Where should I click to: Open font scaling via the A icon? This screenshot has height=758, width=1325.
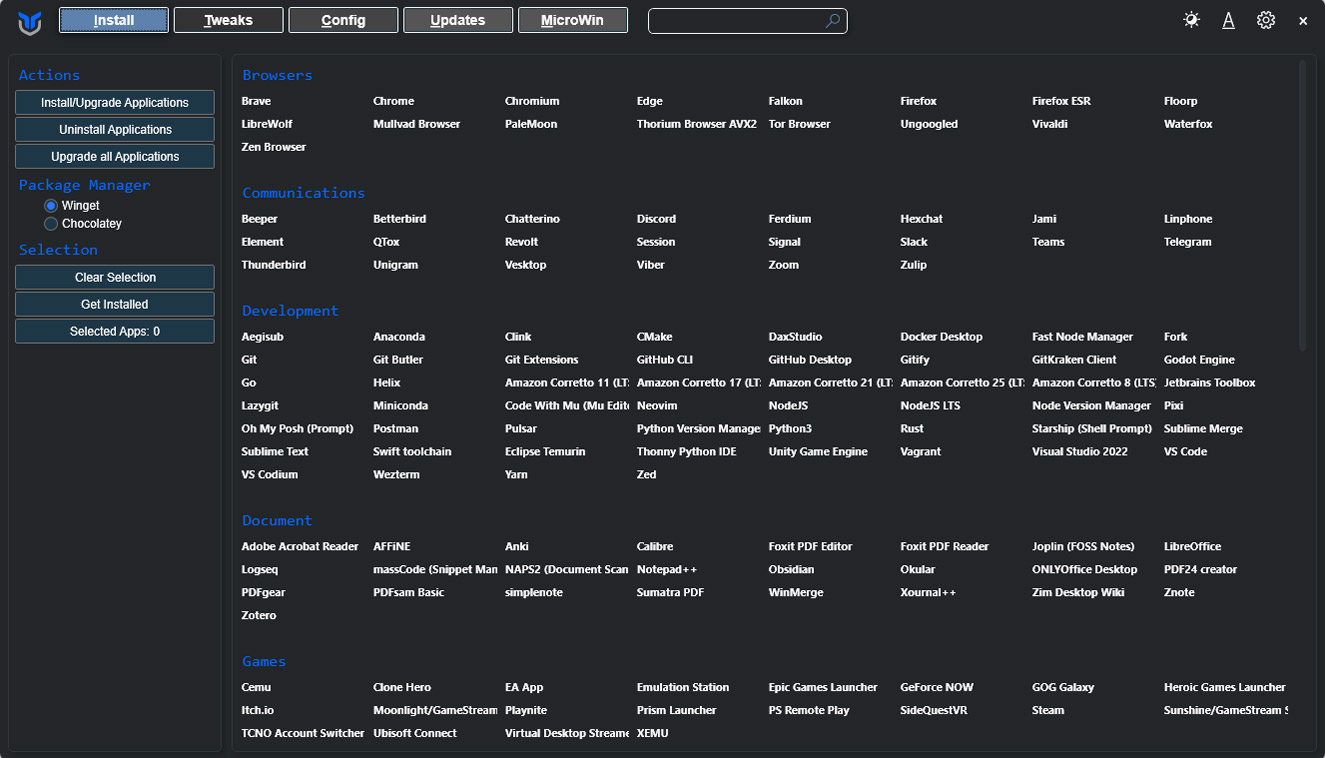point(1228,20)
